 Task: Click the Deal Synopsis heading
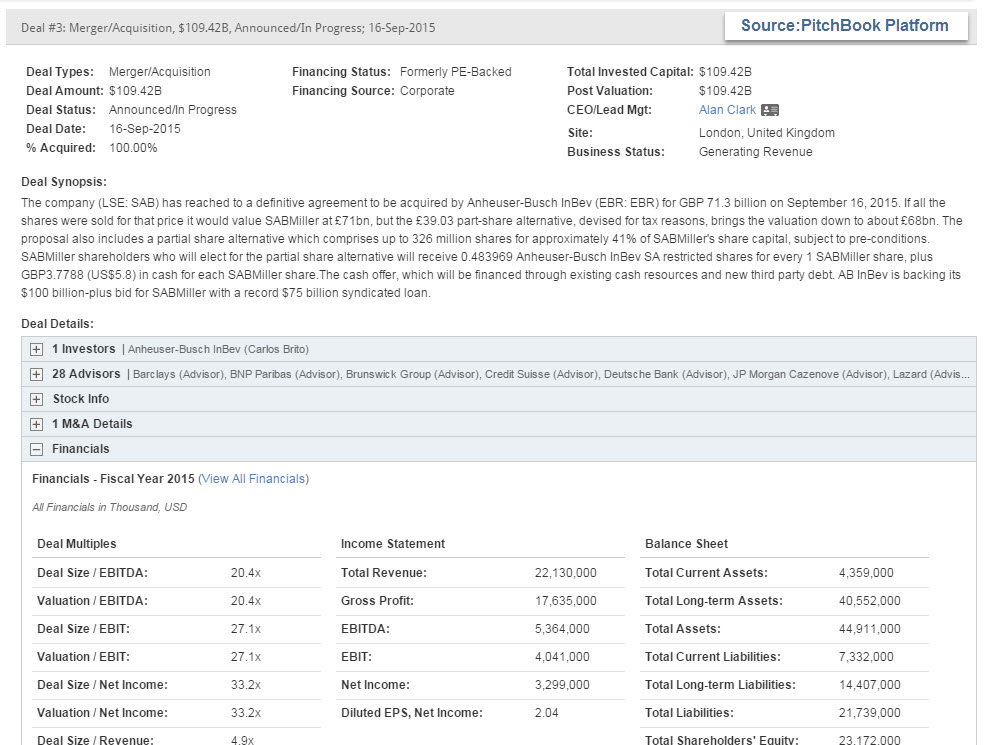coord(64,182)
